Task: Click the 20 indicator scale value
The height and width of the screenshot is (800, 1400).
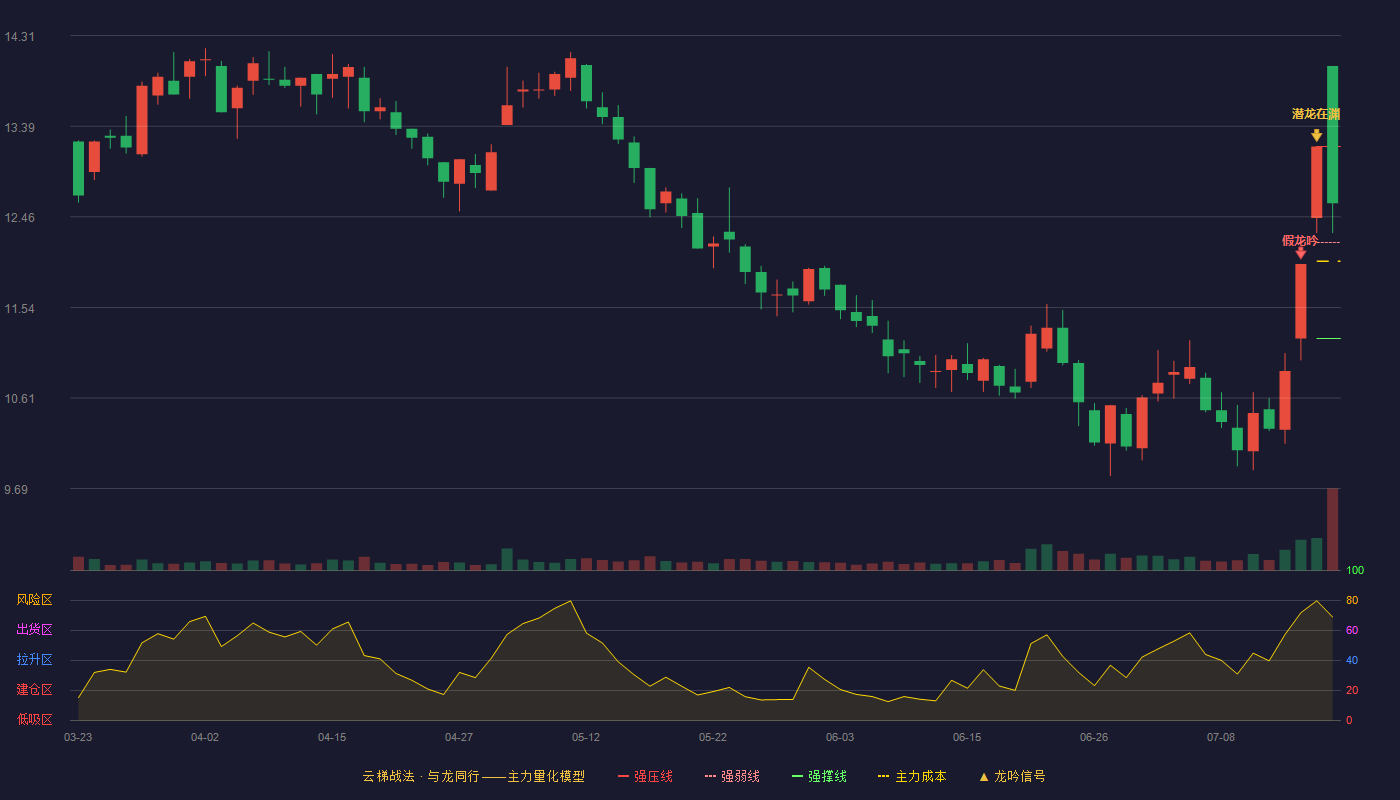Action: coord(1352,690)
